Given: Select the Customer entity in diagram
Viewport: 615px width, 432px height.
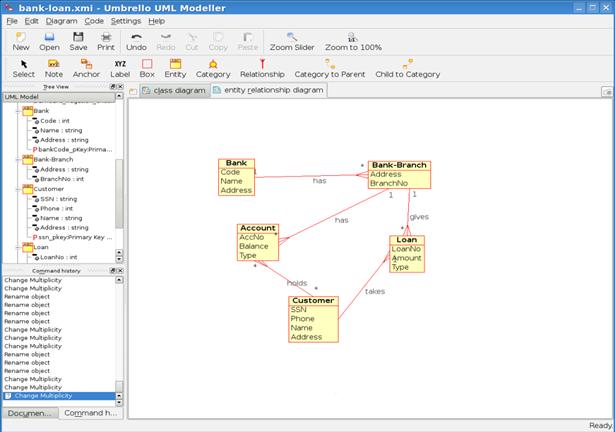Looking at the screenshot, I should pyautogui.click(x=313, y=319).
